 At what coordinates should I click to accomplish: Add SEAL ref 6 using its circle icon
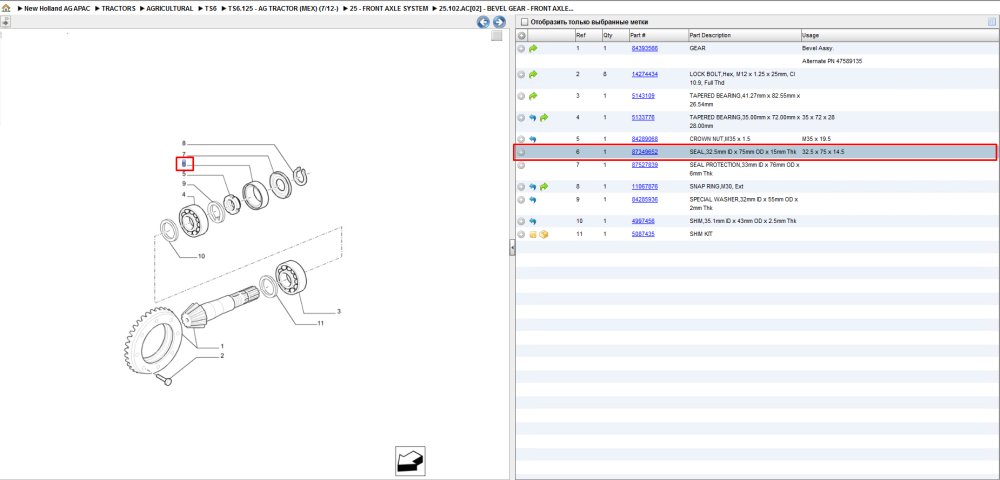(x=522, y=152)
